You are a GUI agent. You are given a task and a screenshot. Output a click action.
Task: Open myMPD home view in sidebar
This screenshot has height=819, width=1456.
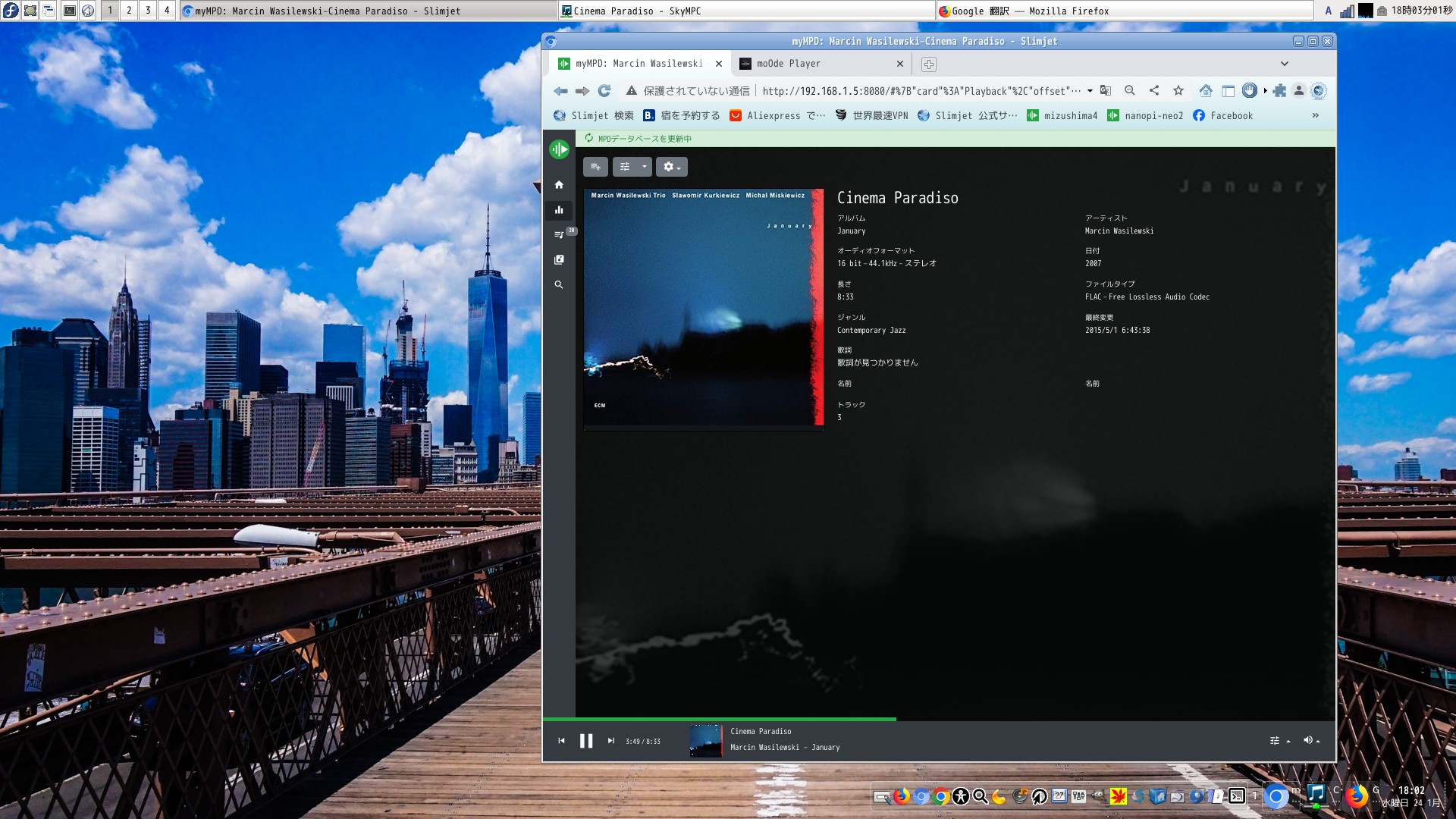[559, 185]
